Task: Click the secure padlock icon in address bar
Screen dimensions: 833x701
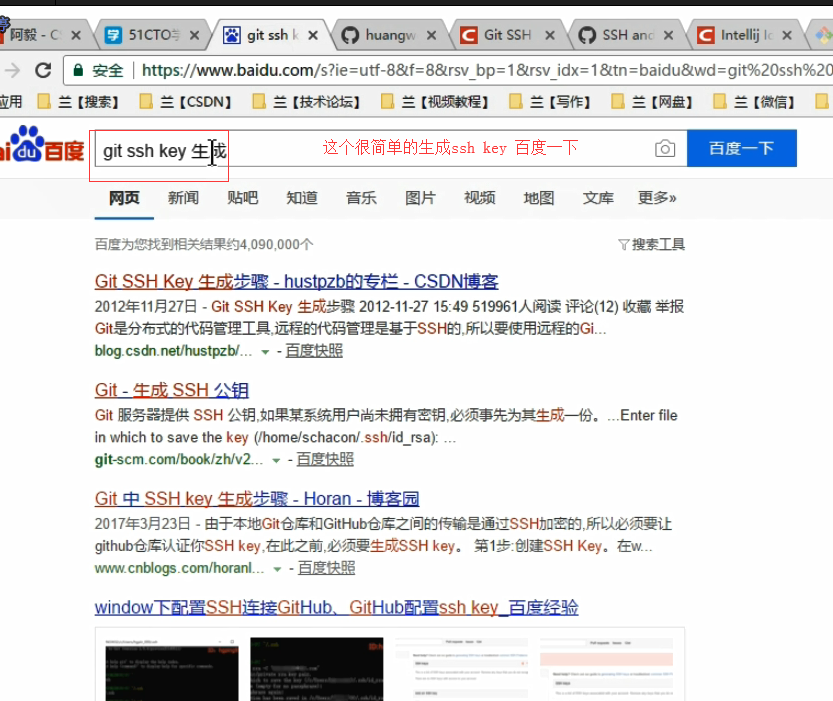Action: (x=78, y=70)
